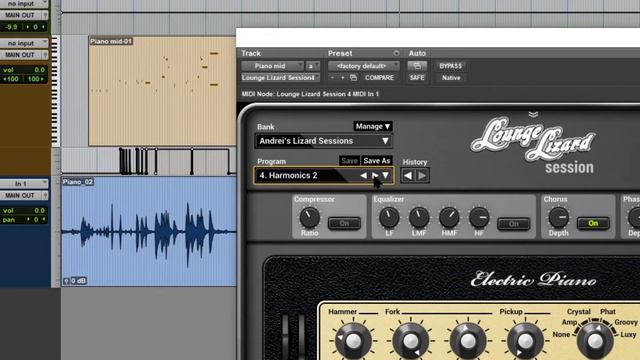The height and width of the screenshot is (360, 640).
Task: Click the preset copy settings icon
Action: [353, 78]
